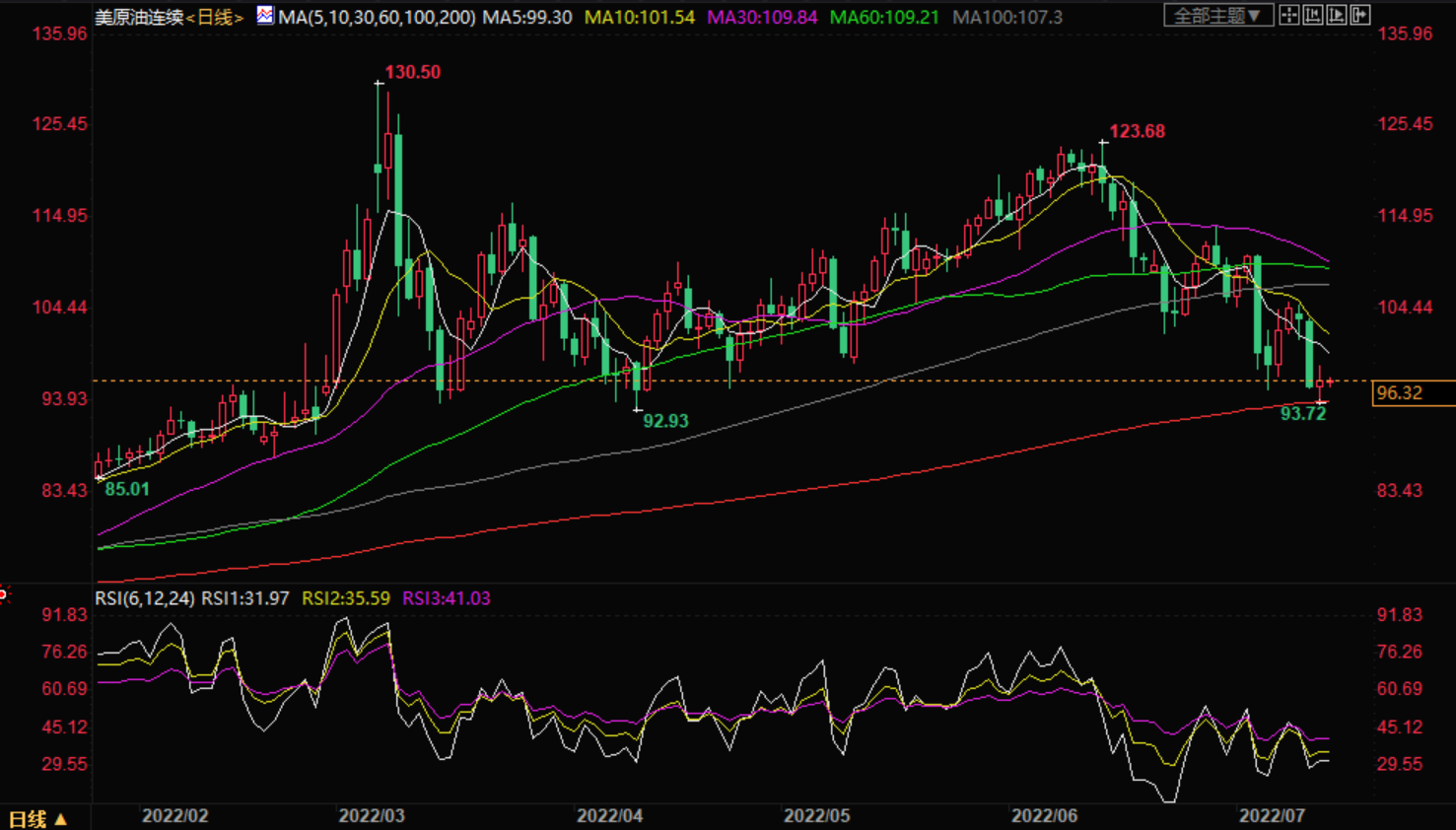Click the 93.72 low price label
This screenshot has width=1456, height=830.
(x=1302, y=414)
